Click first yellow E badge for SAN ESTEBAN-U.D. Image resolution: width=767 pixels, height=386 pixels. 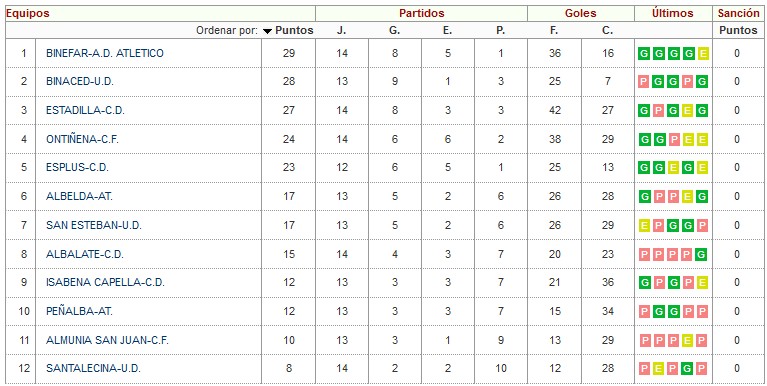click(645, 226)
